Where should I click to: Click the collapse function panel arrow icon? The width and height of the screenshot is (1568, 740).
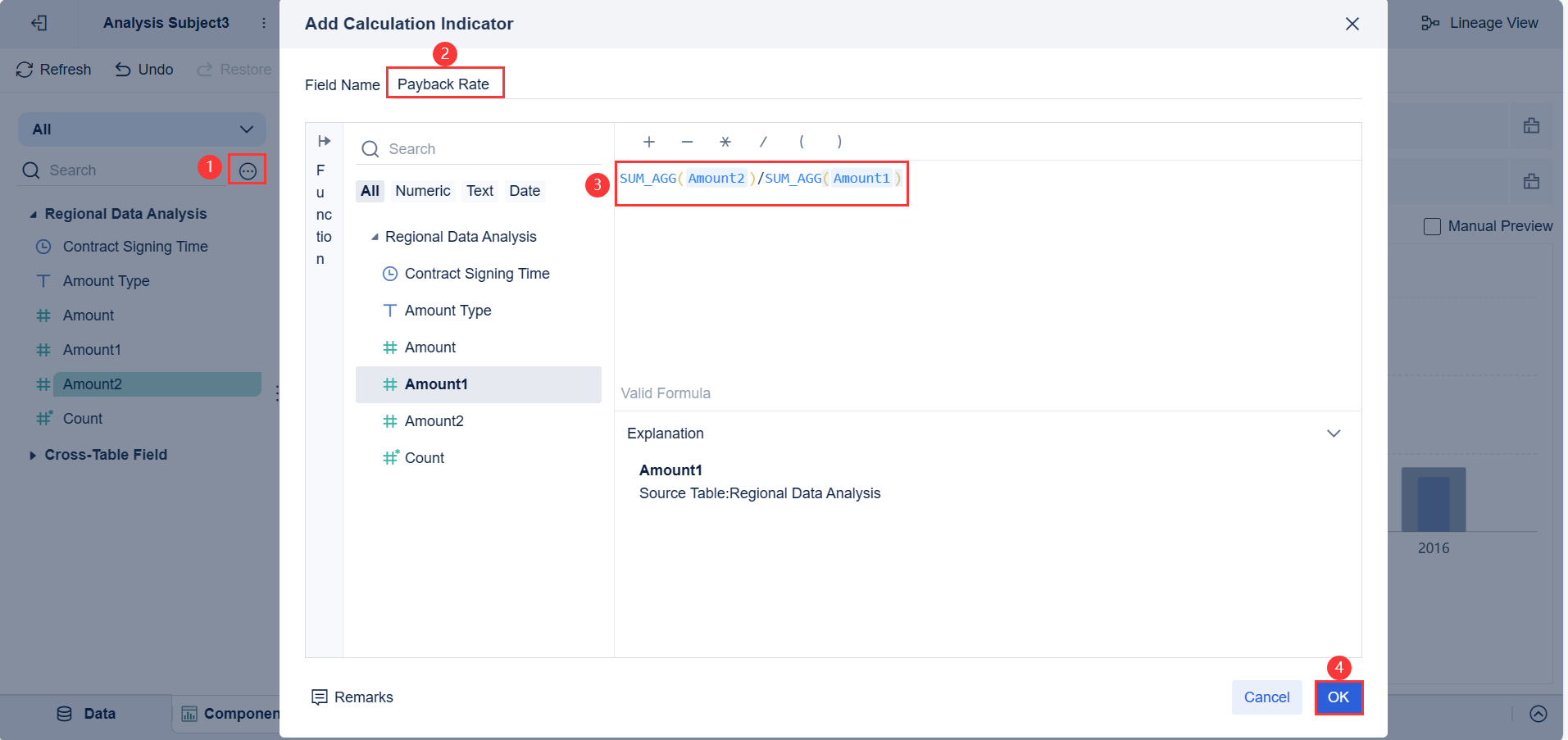324,141
